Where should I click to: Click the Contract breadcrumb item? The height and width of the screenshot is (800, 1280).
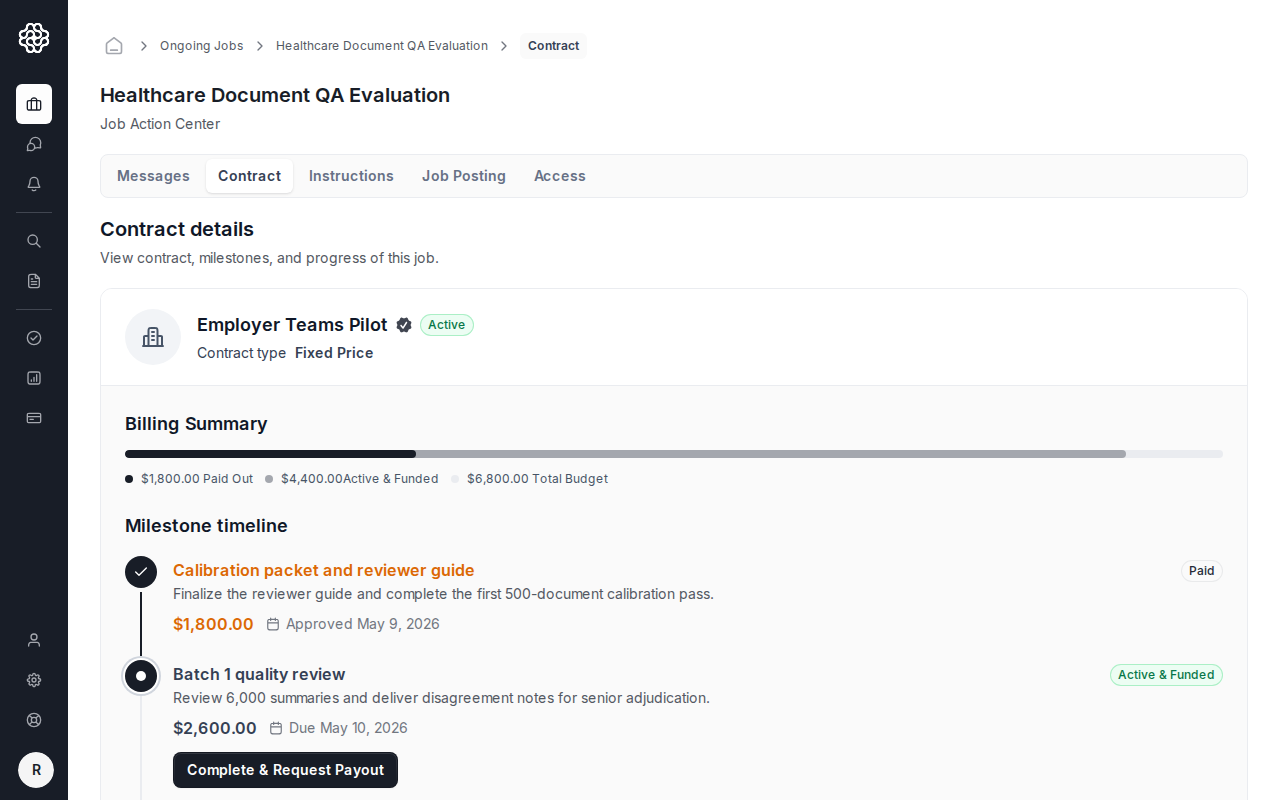click(554, 46)
